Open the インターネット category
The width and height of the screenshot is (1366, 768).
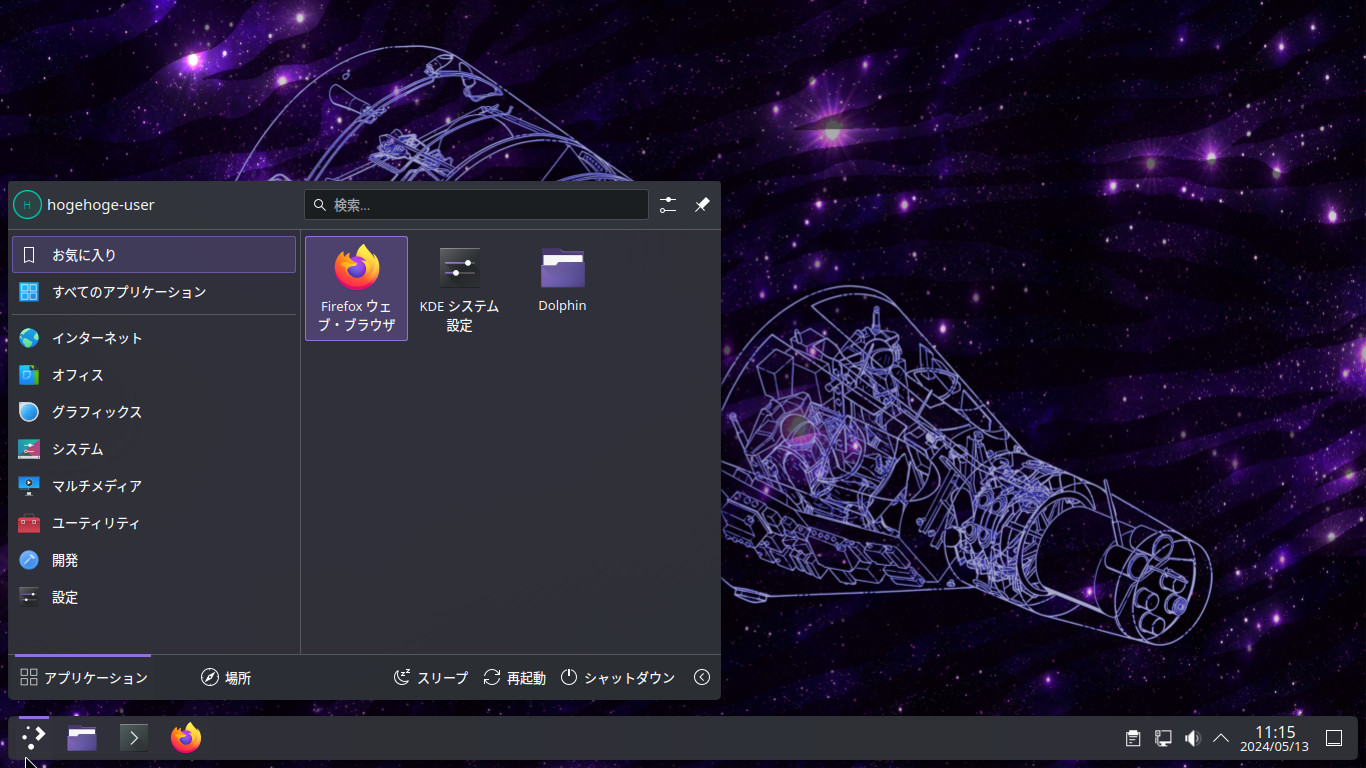[154, 338]
